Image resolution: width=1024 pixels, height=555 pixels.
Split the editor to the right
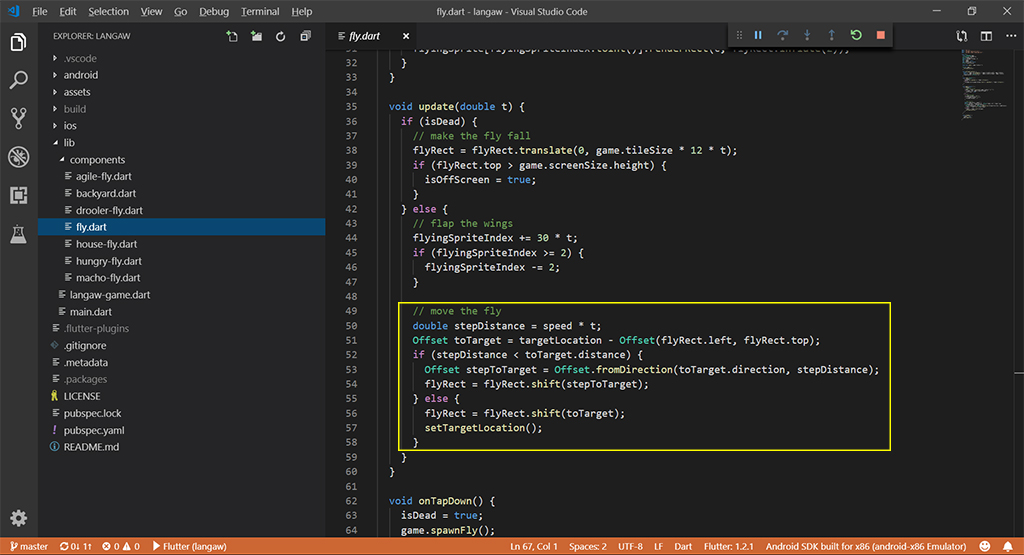click(x=986, y=37)
